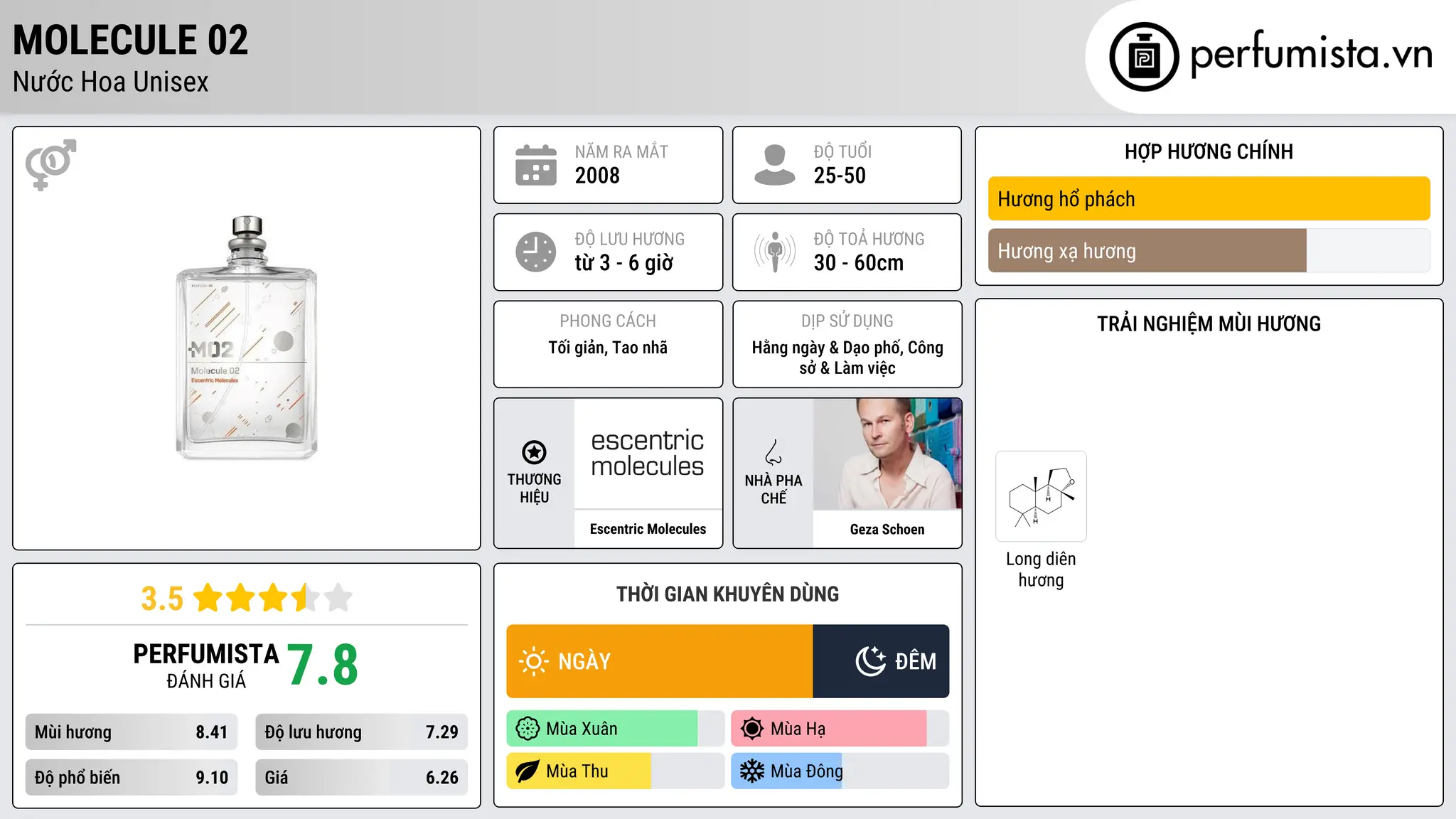Open the Molecule 02 bottle image
This screenshot has height=819, width=1456.
tap(247, 338)
